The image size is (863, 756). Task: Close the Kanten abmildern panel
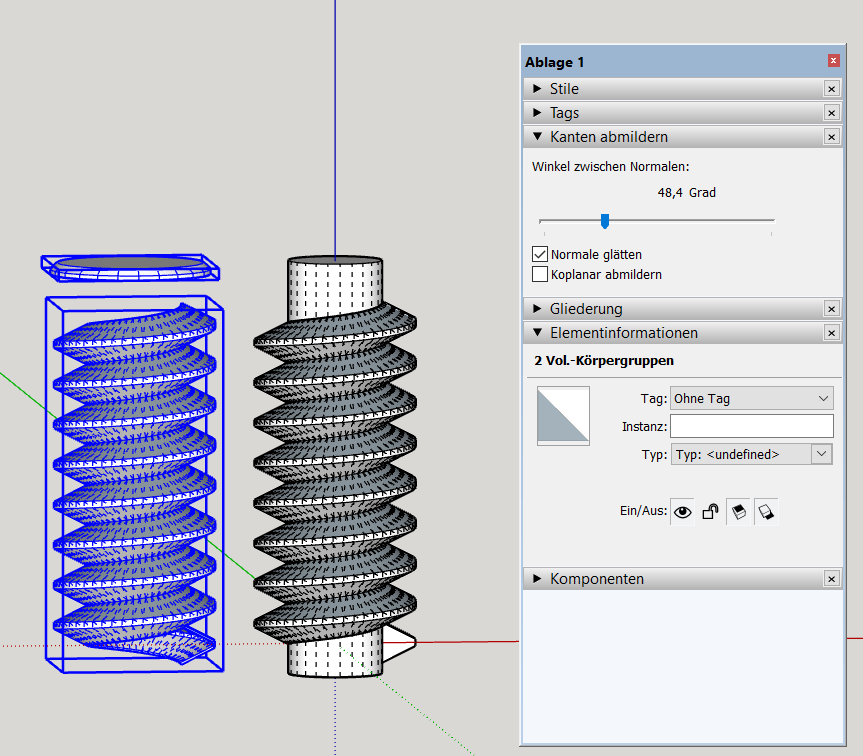(x=831, y=137)
